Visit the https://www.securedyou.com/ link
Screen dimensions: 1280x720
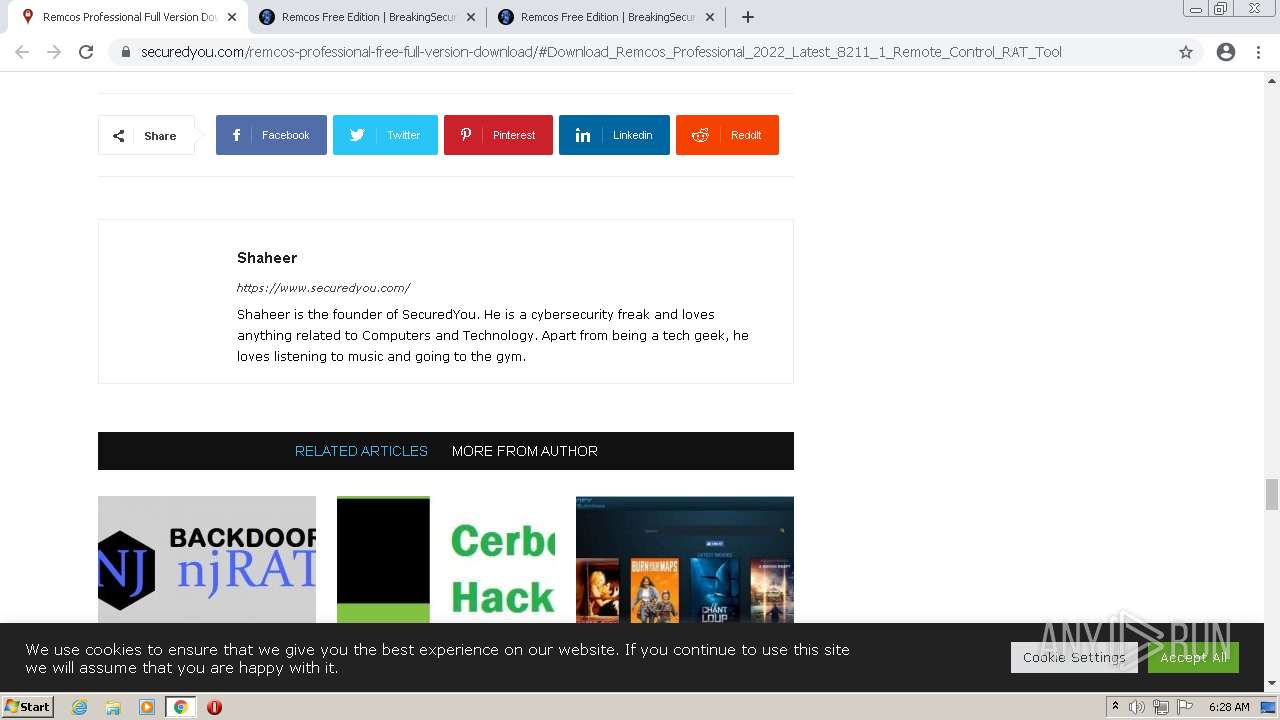(x=323, y=288)
